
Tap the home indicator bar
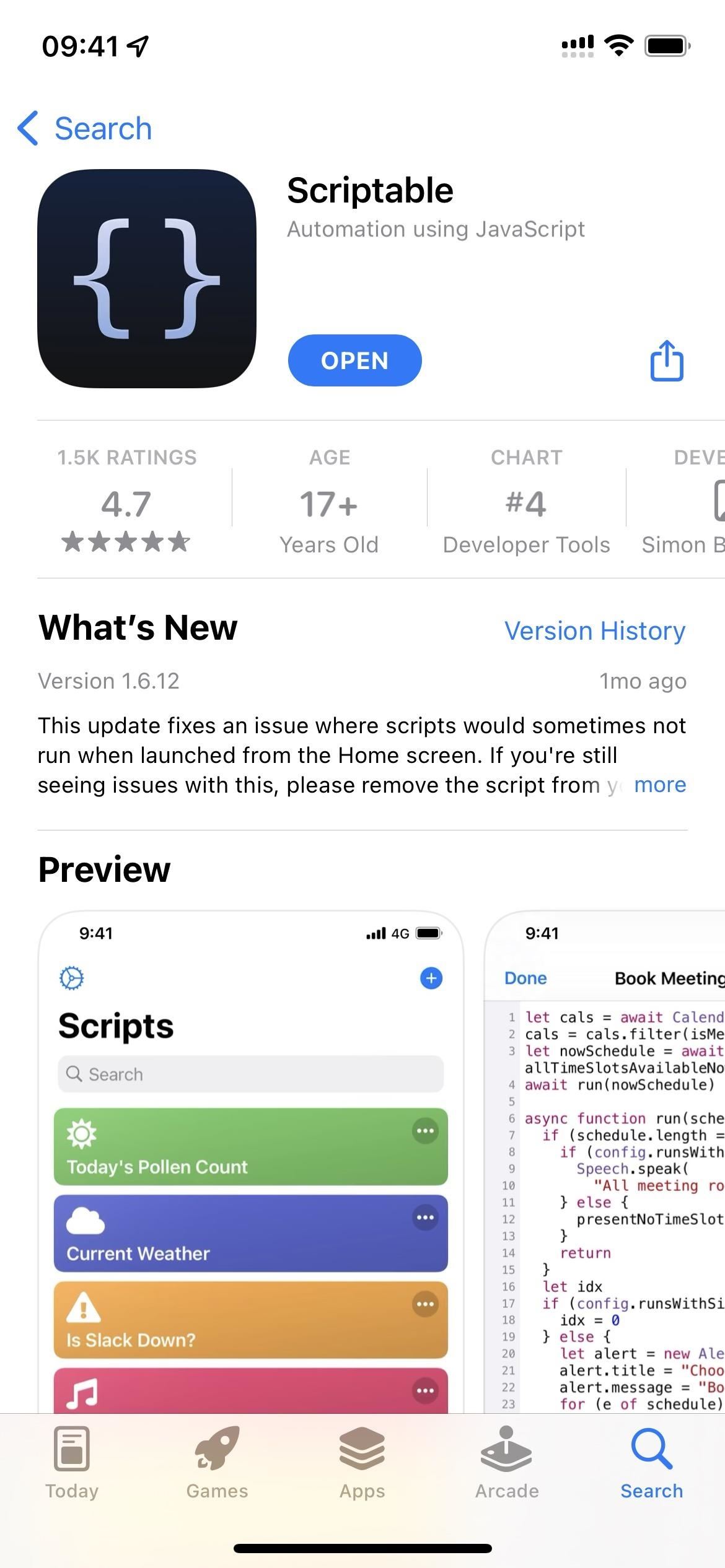pyautogui.click(x=362, y=1548)
